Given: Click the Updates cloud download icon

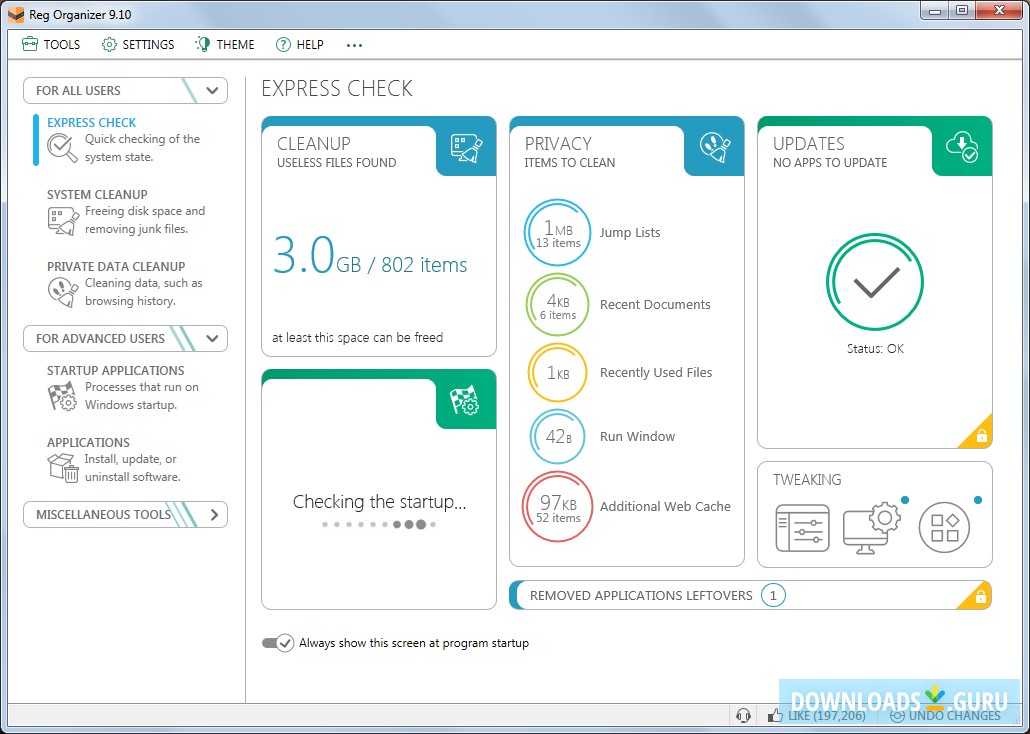Looking at the screenshot, I should (x=962, y=148).
